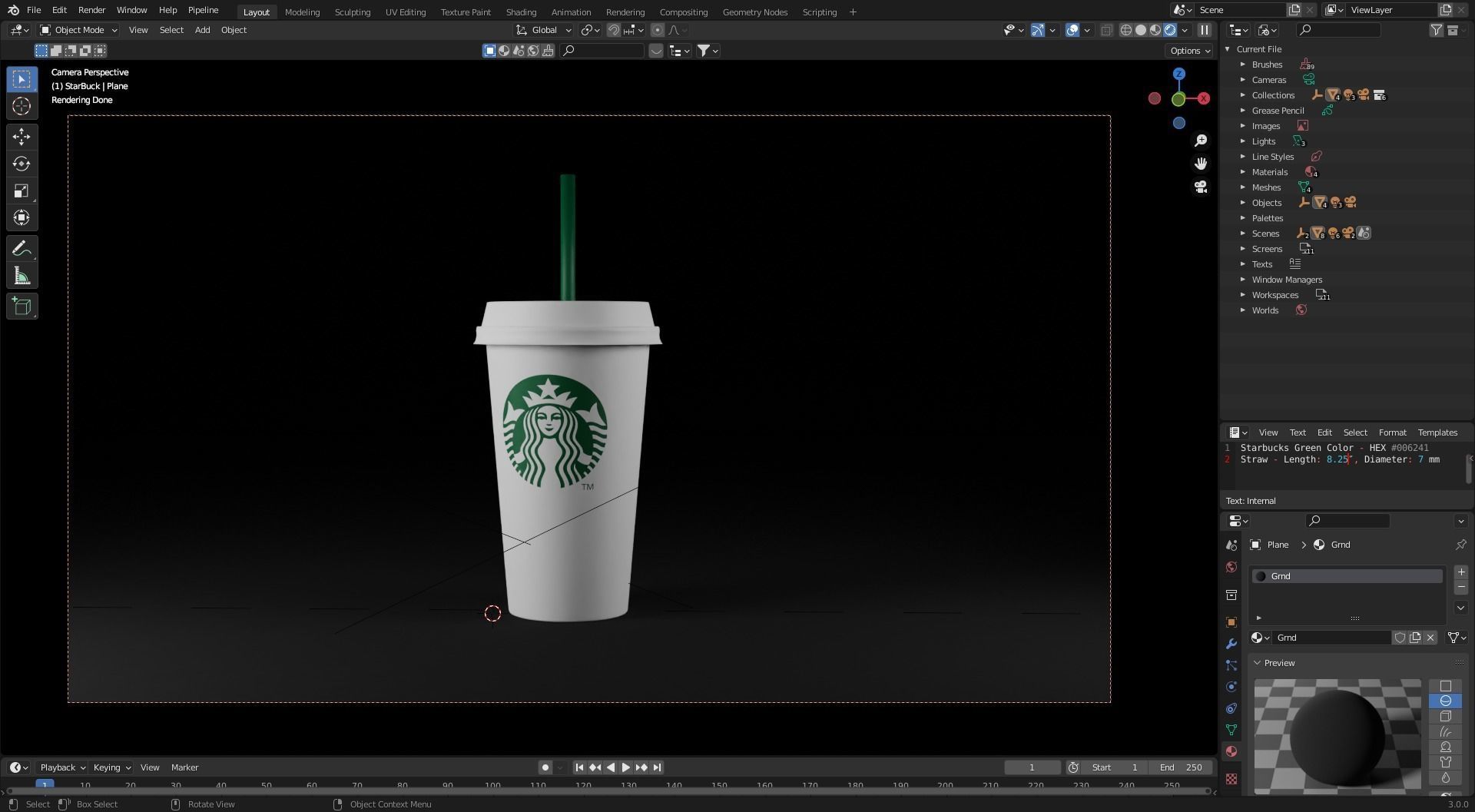1475x812 pixels.
Task: Click the current frame field
Action: pos(1032,767)
